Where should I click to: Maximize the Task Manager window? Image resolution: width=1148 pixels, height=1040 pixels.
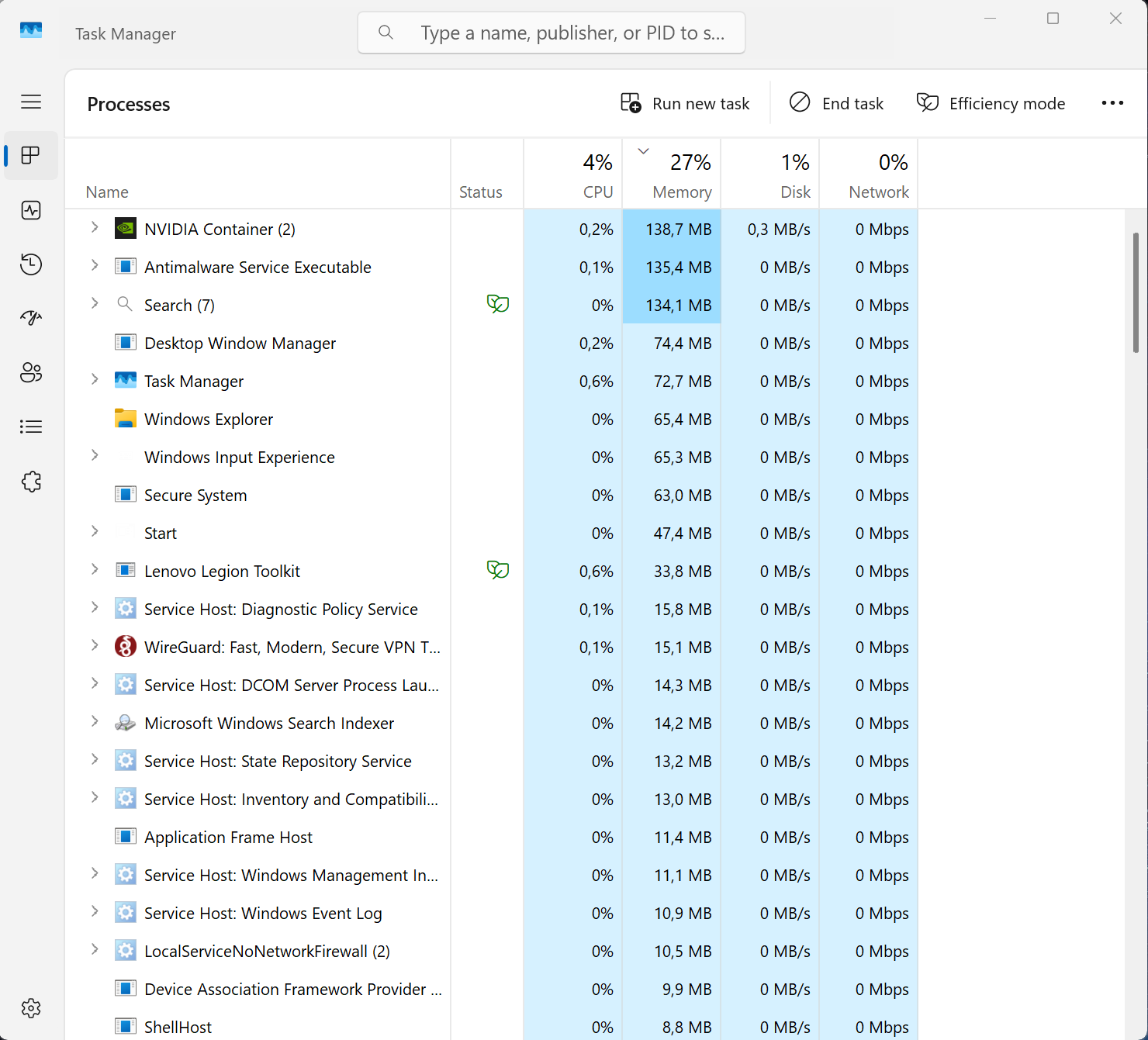click(x=1053, y=18)
